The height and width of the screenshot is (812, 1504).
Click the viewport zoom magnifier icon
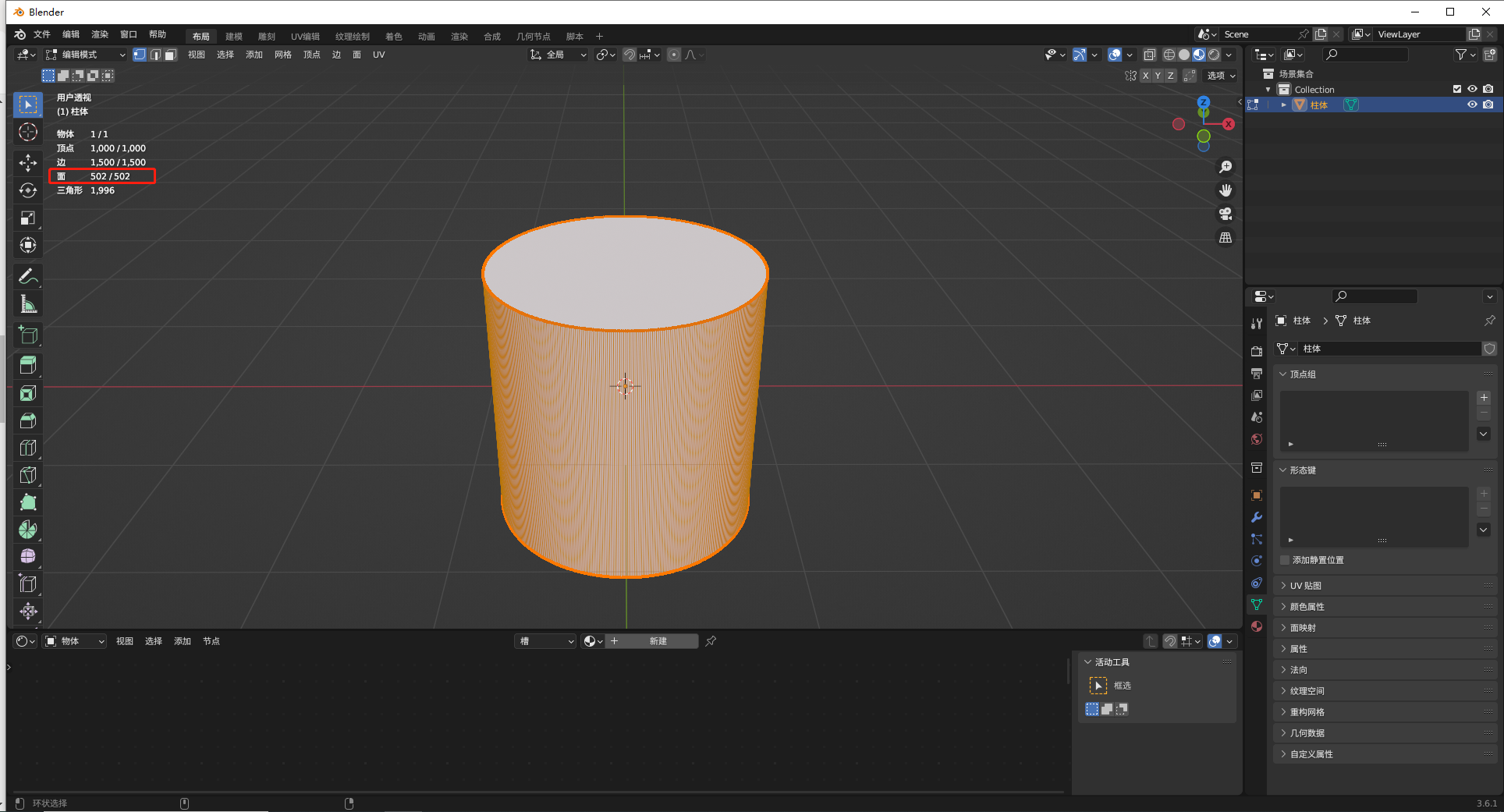(1226, 167)
